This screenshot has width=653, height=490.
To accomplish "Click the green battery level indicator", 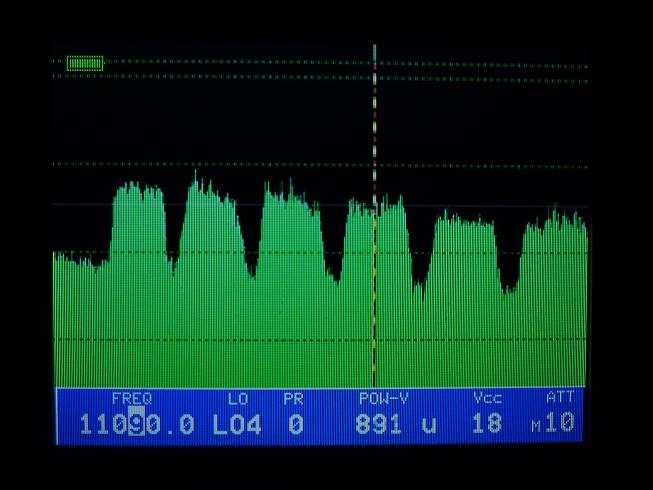I will tap(85, 63).
